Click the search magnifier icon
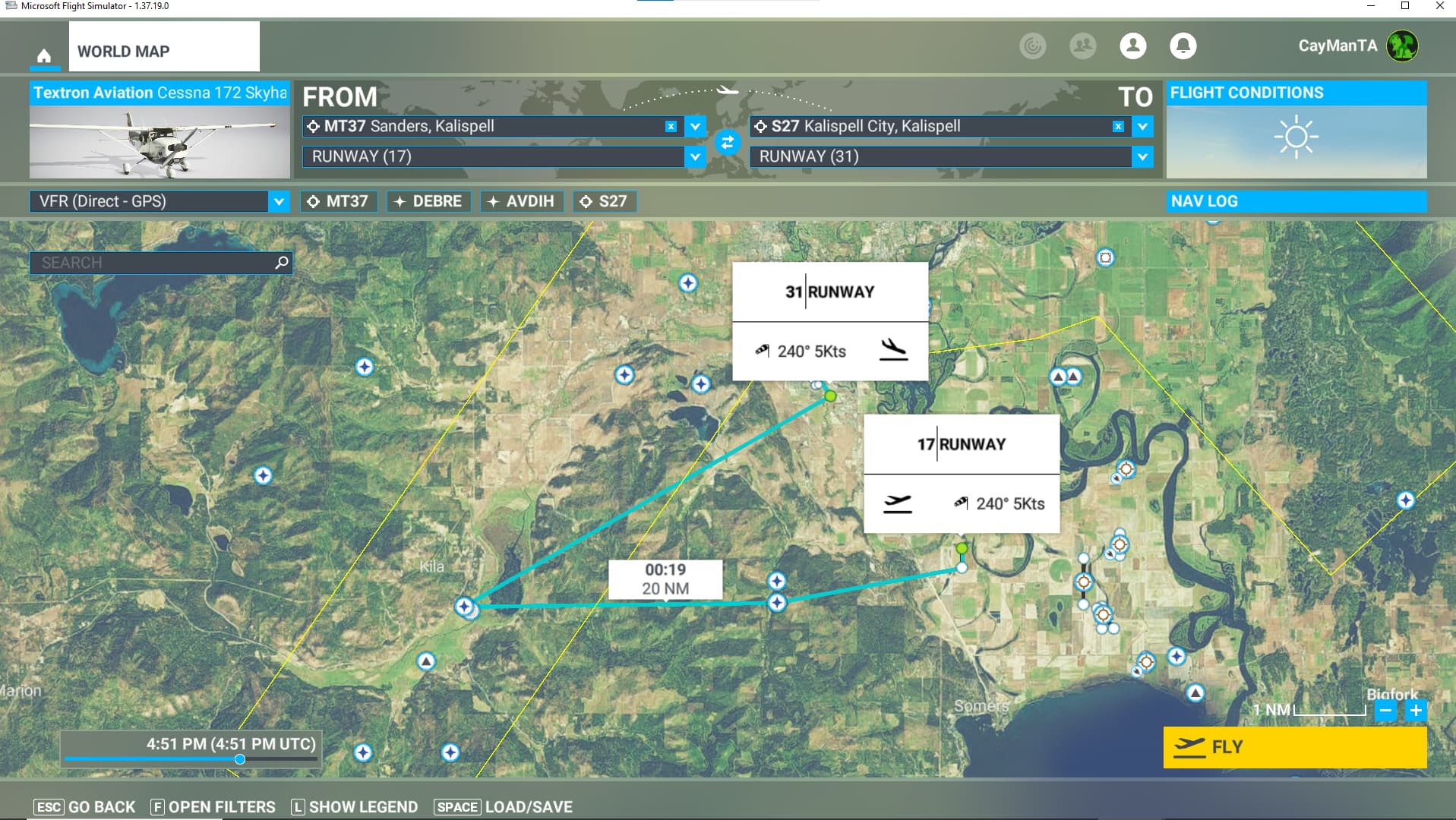This screenshot has height=820, width=1456. click(282, 262)
